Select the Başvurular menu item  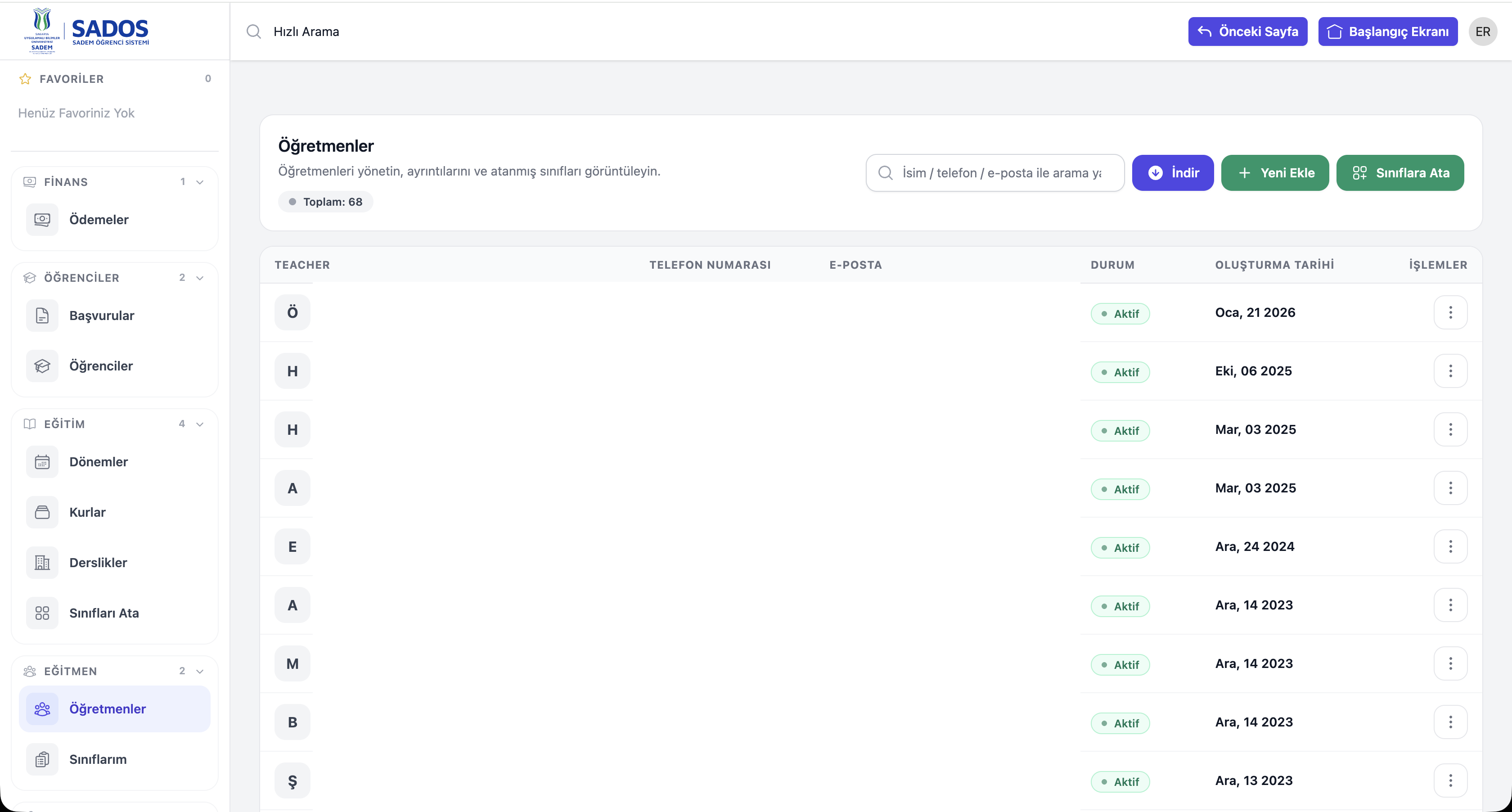point(114,315)
